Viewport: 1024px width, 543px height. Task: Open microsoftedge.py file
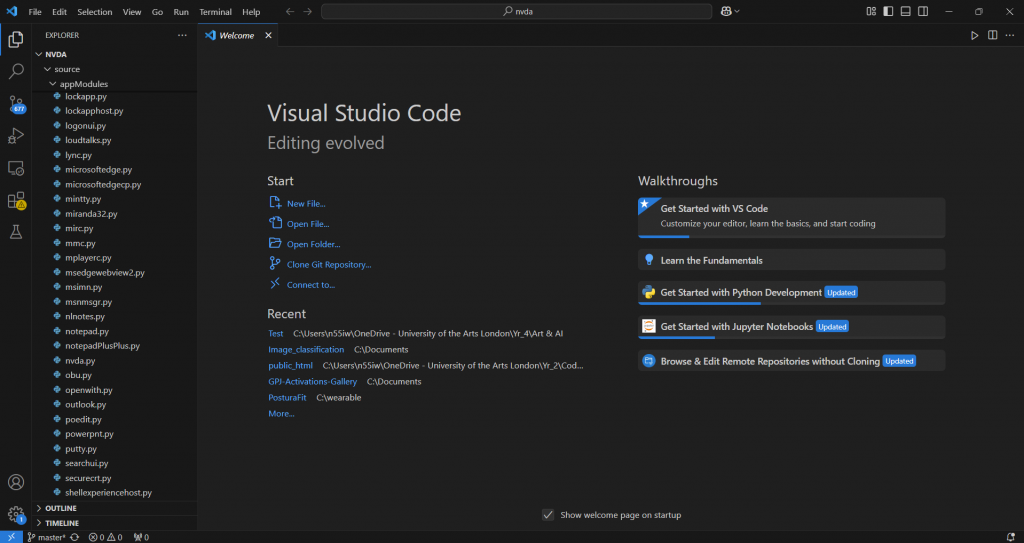tap(99, 169)
